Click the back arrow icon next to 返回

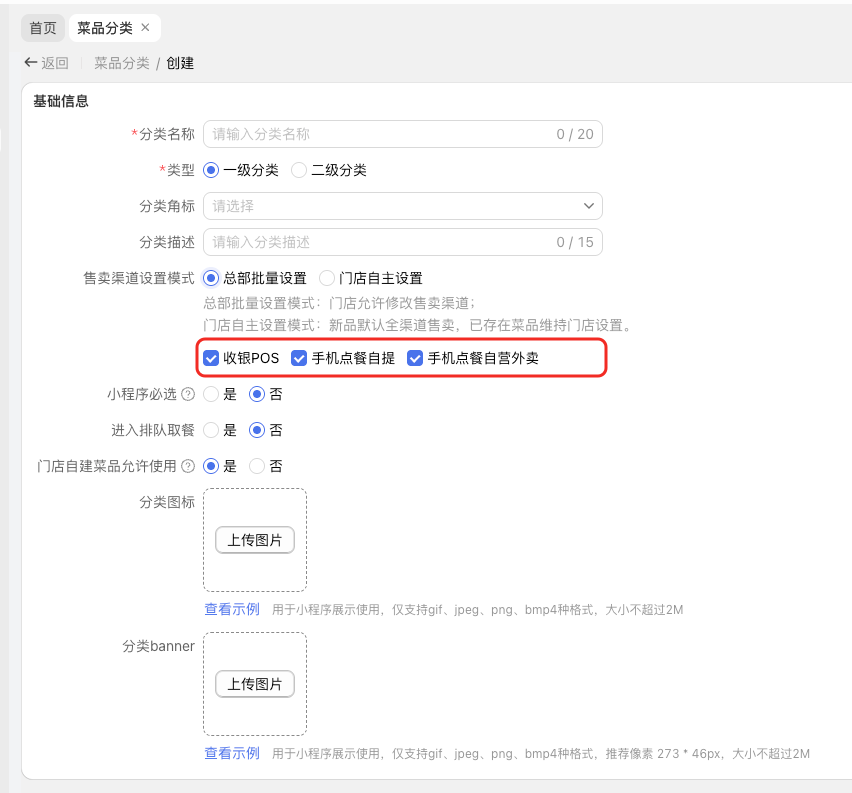tap(30, 63)
